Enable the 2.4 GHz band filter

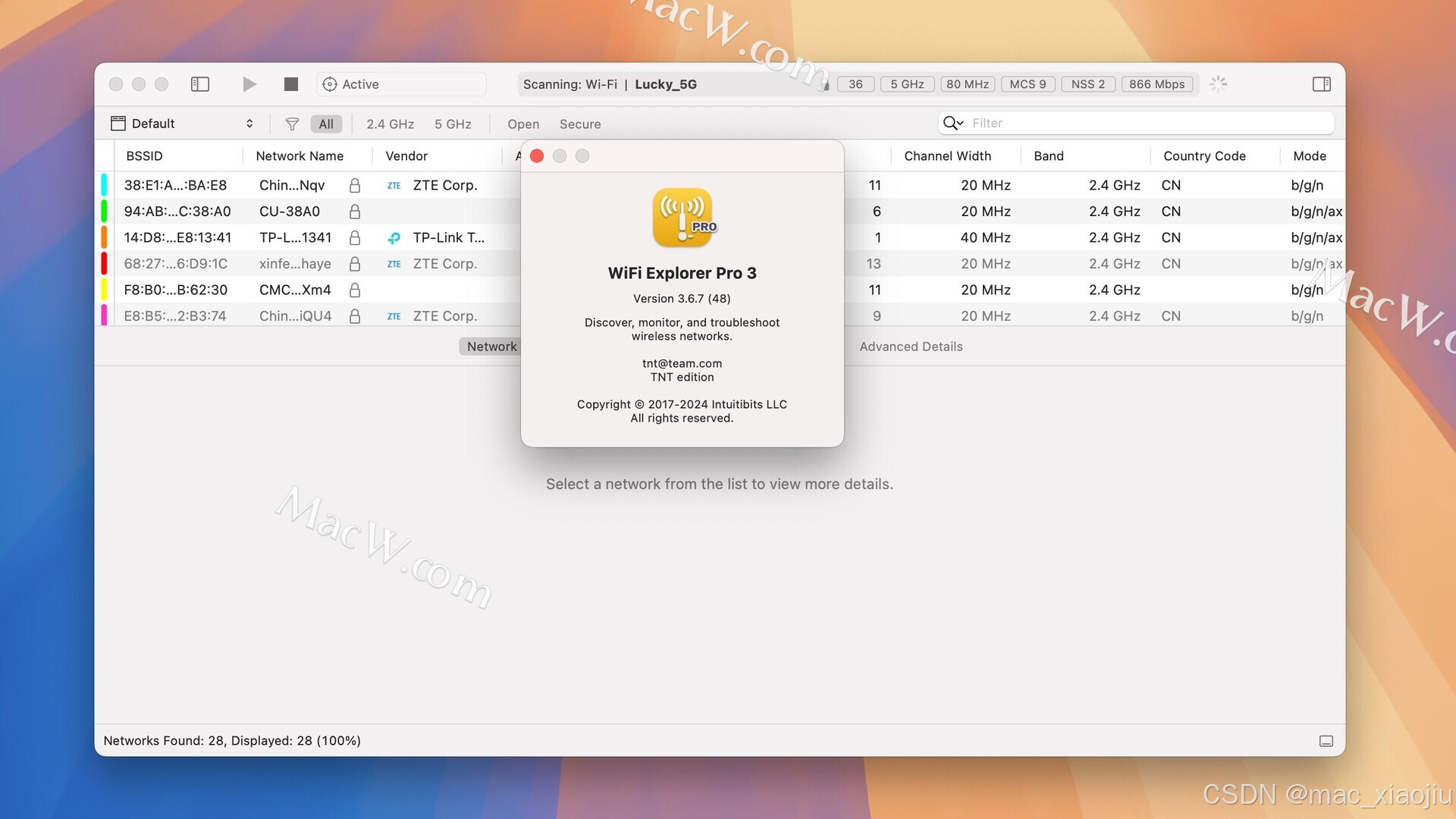click(x=390, y=124)
